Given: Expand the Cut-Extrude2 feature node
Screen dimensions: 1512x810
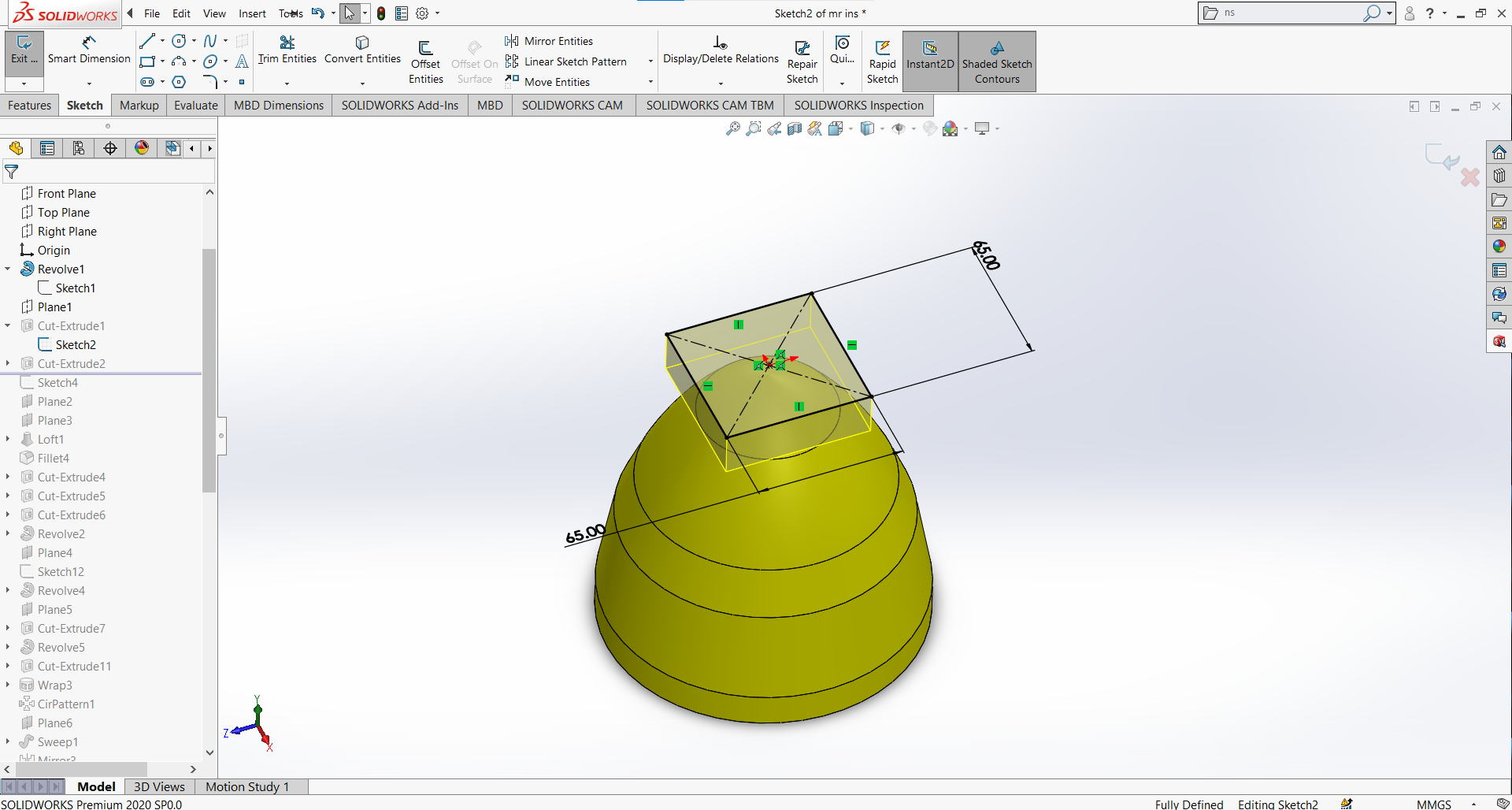Looking at the screenshot, I should point(8,364).
